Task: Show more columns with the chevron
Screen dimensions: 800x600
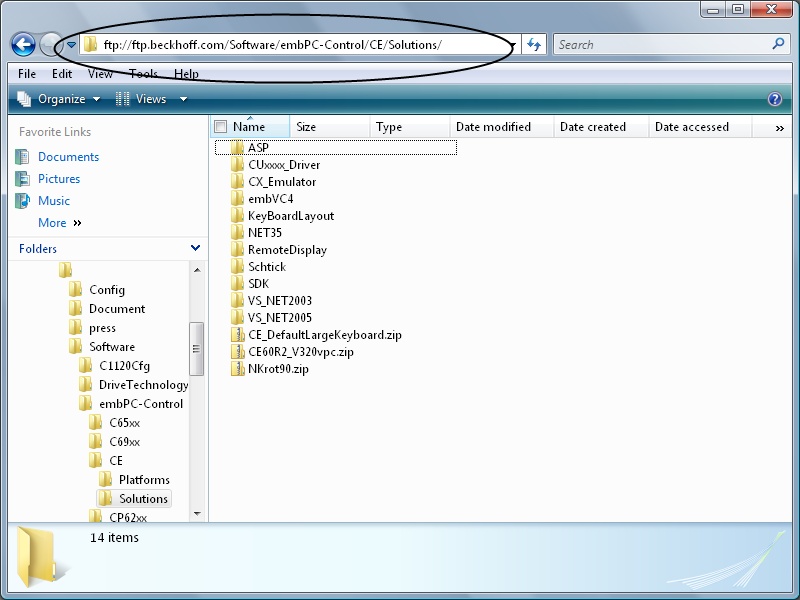Action: click(779, 128)
